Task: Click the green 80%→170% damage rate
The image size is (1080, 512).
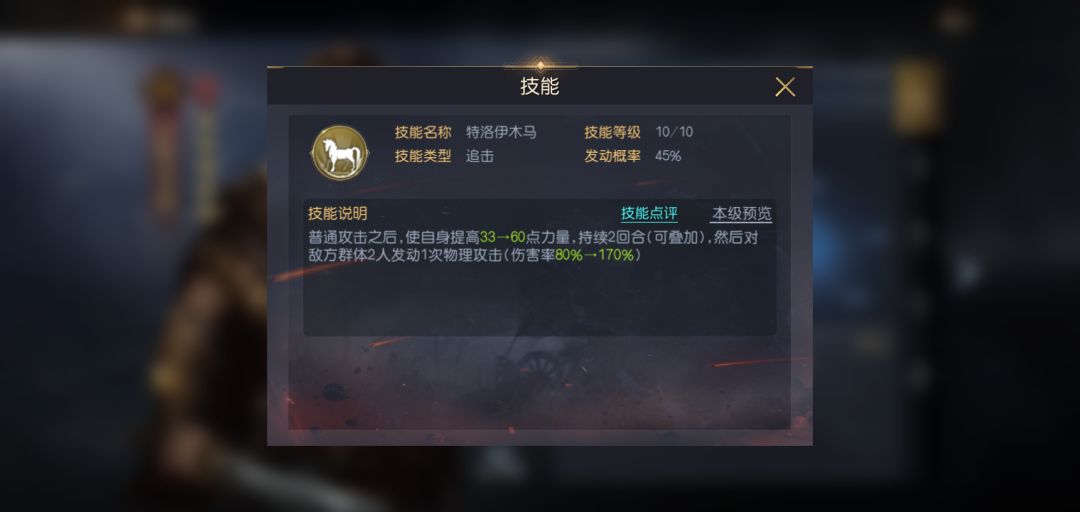Action: point(594,255)
